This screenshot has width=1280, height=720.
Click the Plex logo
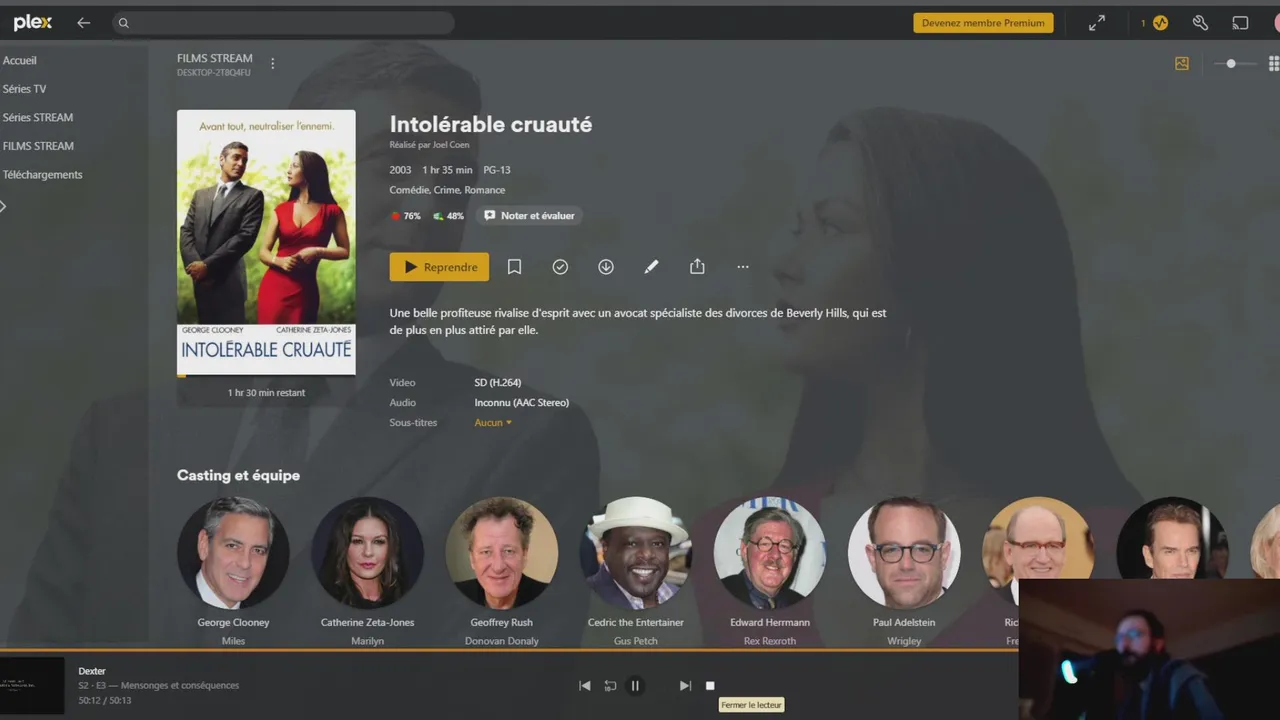(32, 22)
